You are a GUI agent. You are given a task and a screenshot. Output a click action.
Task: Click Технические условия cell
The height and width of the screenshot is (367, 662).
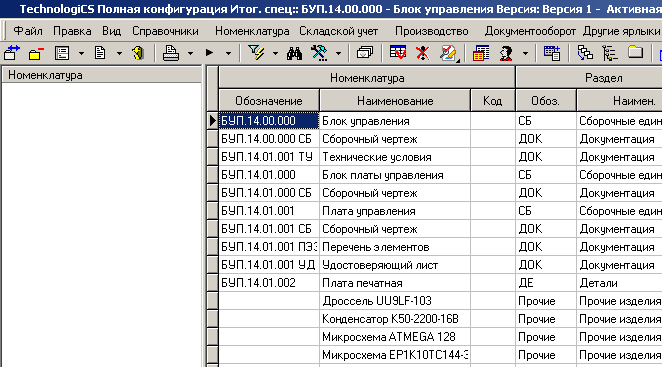395,157
